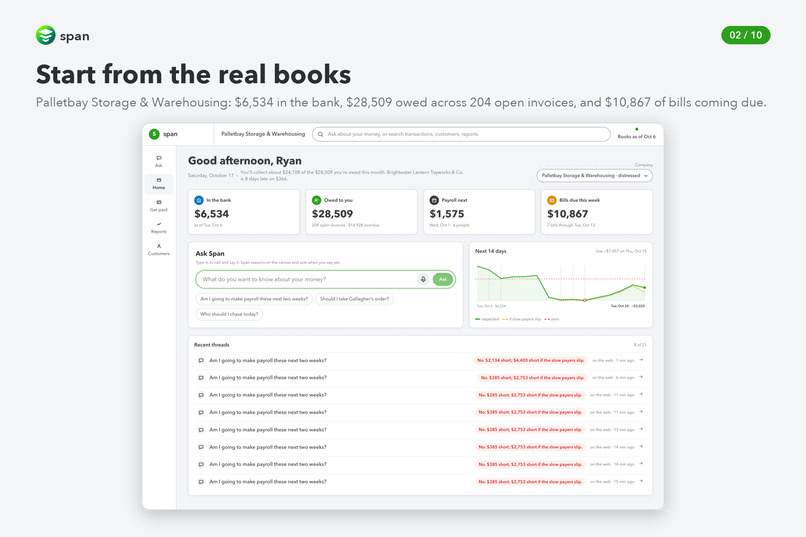The height and width of the screenshot is (537, 806).
Task: Click the green Owed to you icon
Action: [317, 200]
